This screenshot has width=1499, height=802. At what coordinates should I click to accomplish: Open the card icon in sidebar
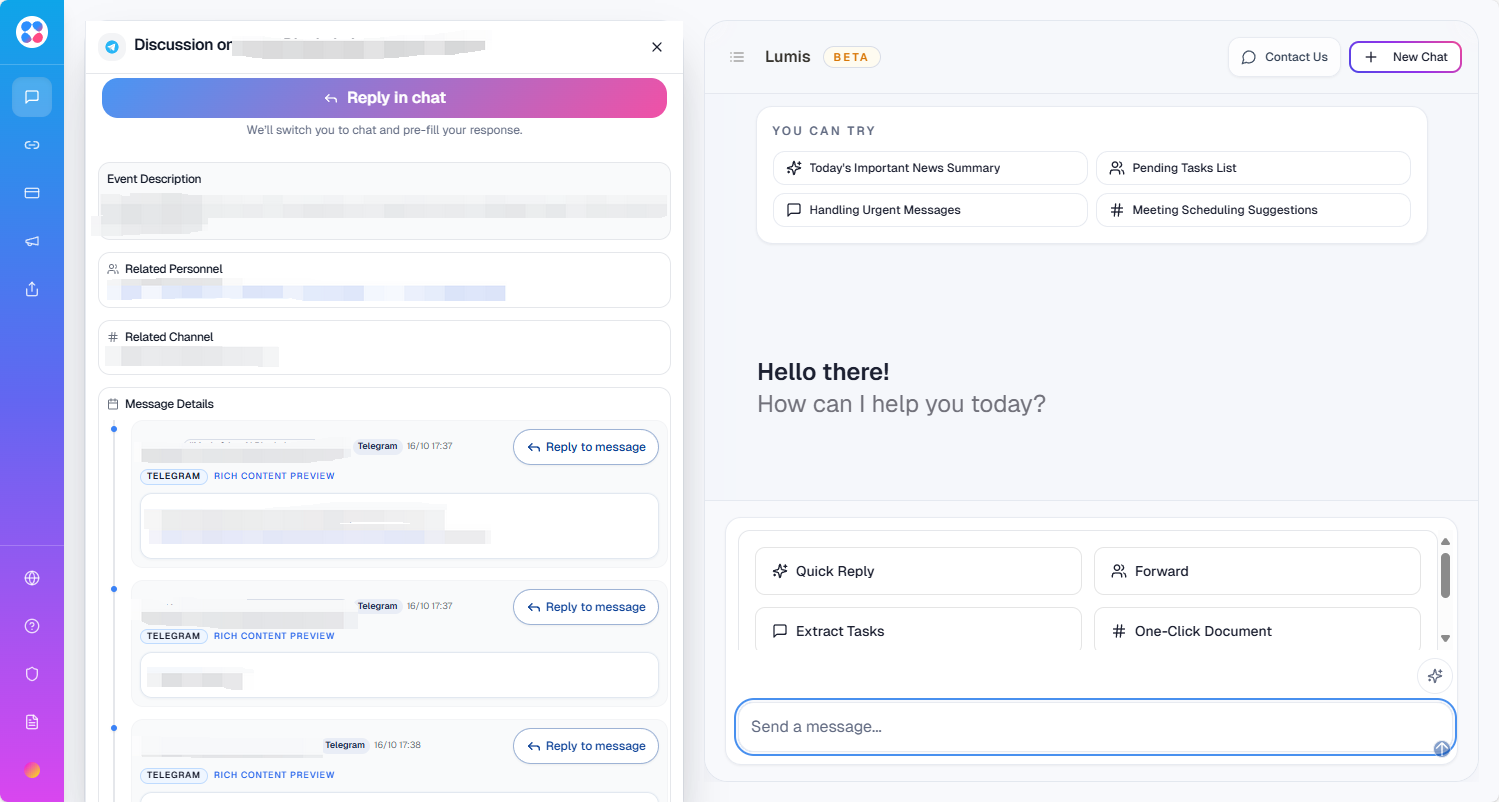click(32, 193)
